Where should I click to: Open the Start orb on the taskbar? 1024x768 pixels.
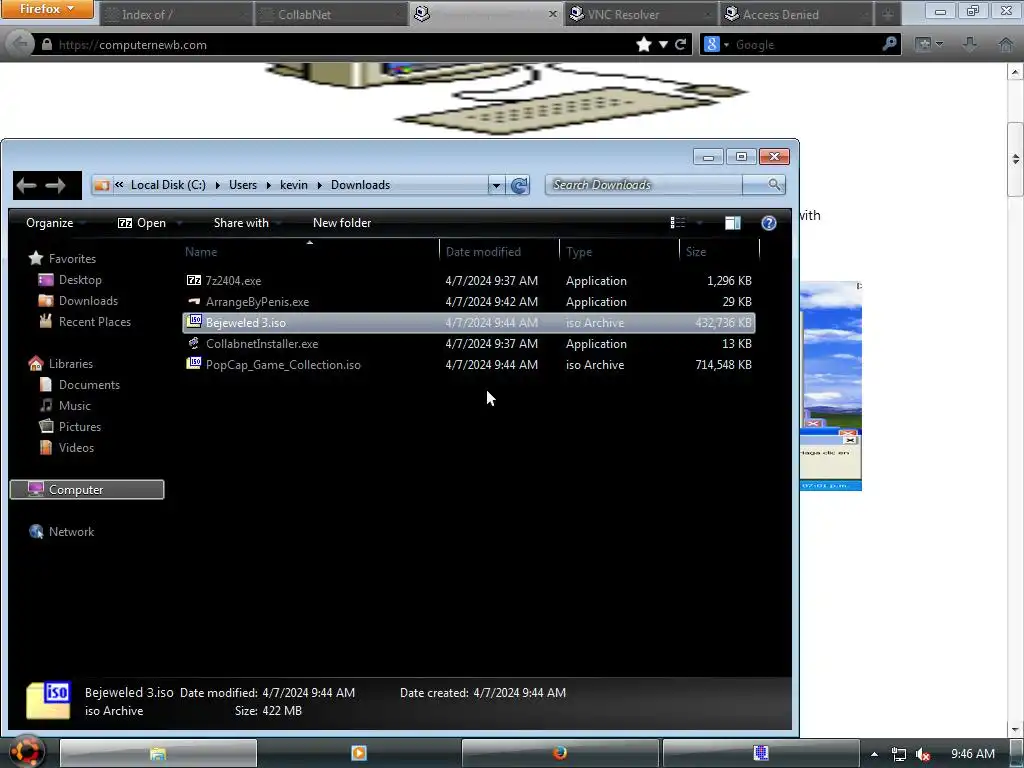(27, 752)
